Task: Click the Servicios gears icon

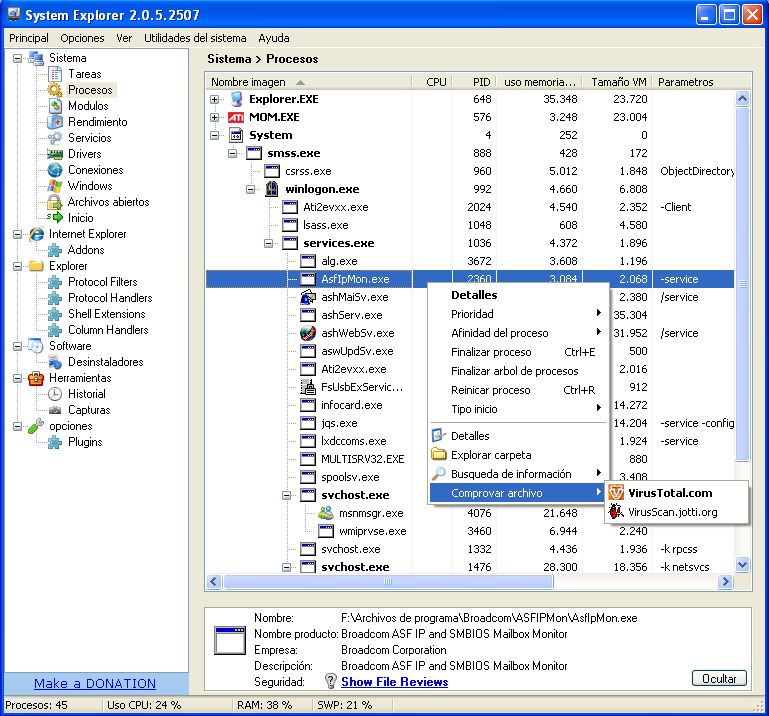Action: 55,138
